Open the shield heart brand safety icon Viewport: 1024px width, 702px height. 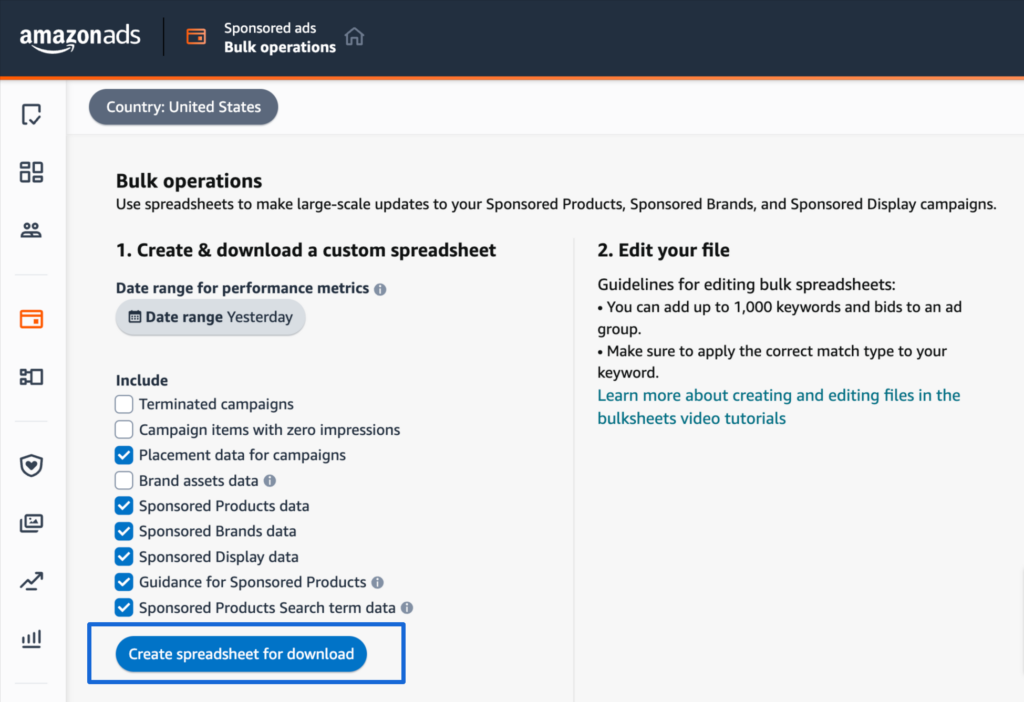tap(31, 466)
